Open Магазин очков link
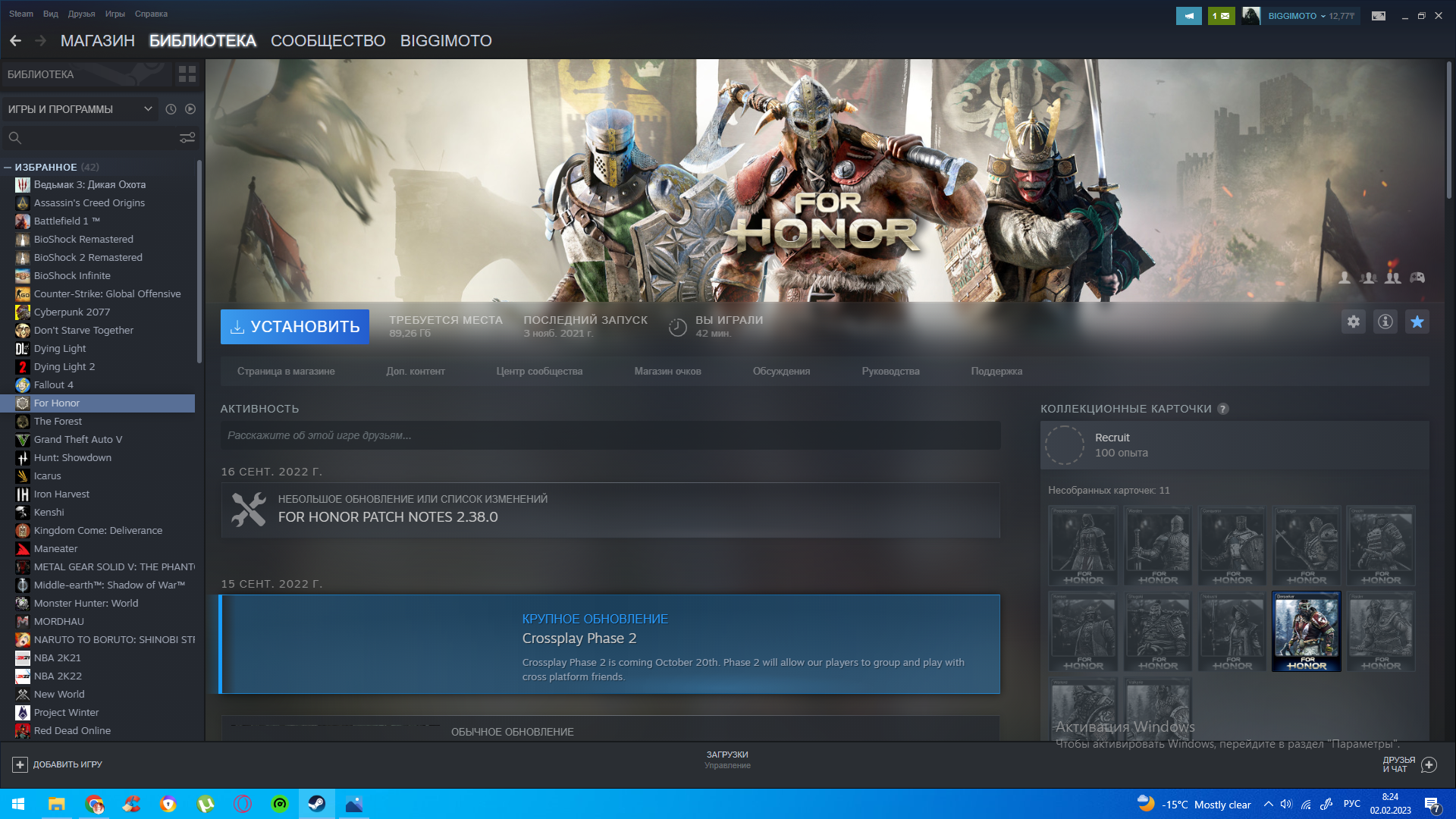This screenshot has width=1456, height=819. pos(667,372)
